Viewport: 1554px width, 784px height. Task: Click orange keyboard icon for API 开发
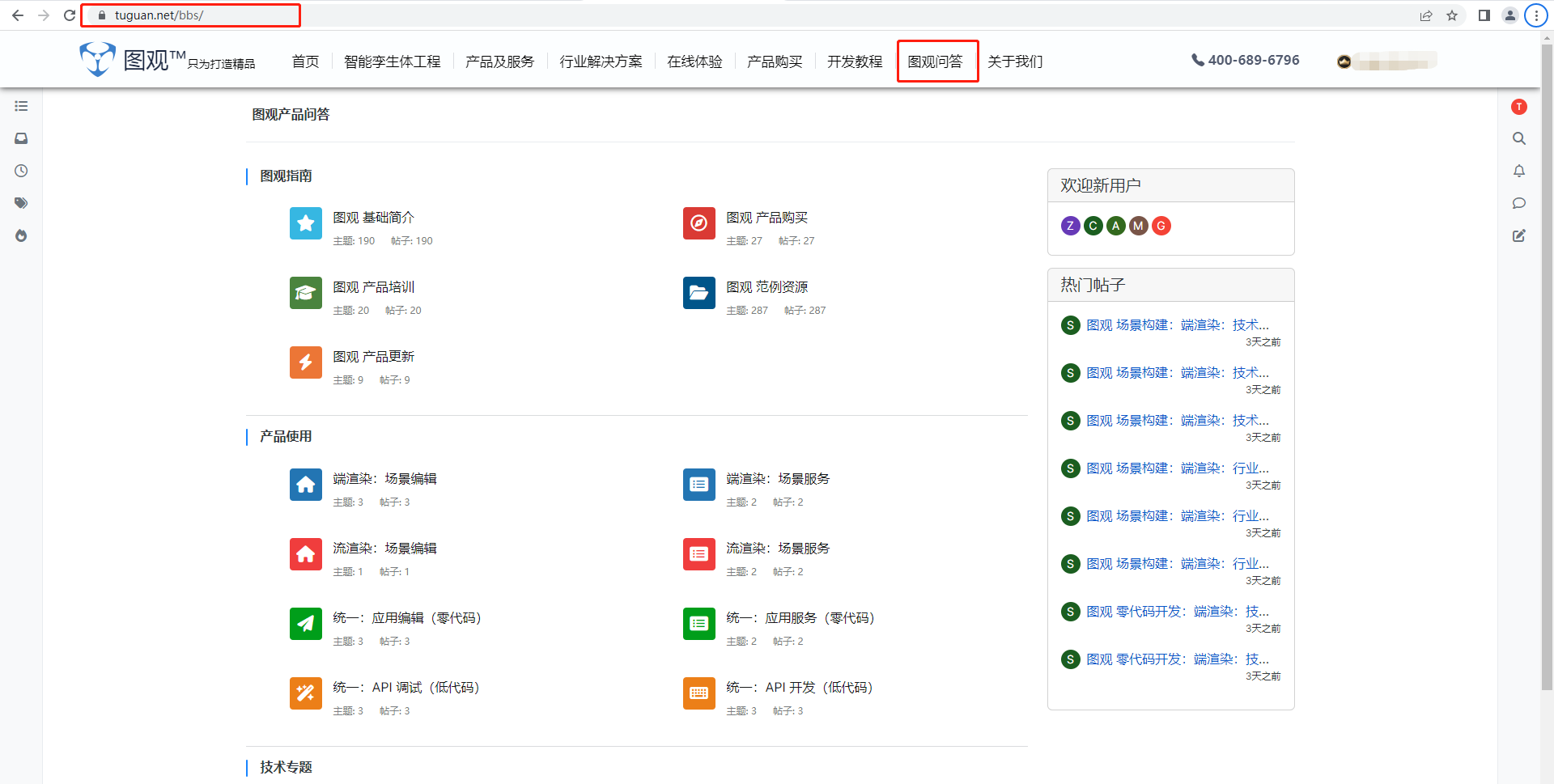click(699, 693)
